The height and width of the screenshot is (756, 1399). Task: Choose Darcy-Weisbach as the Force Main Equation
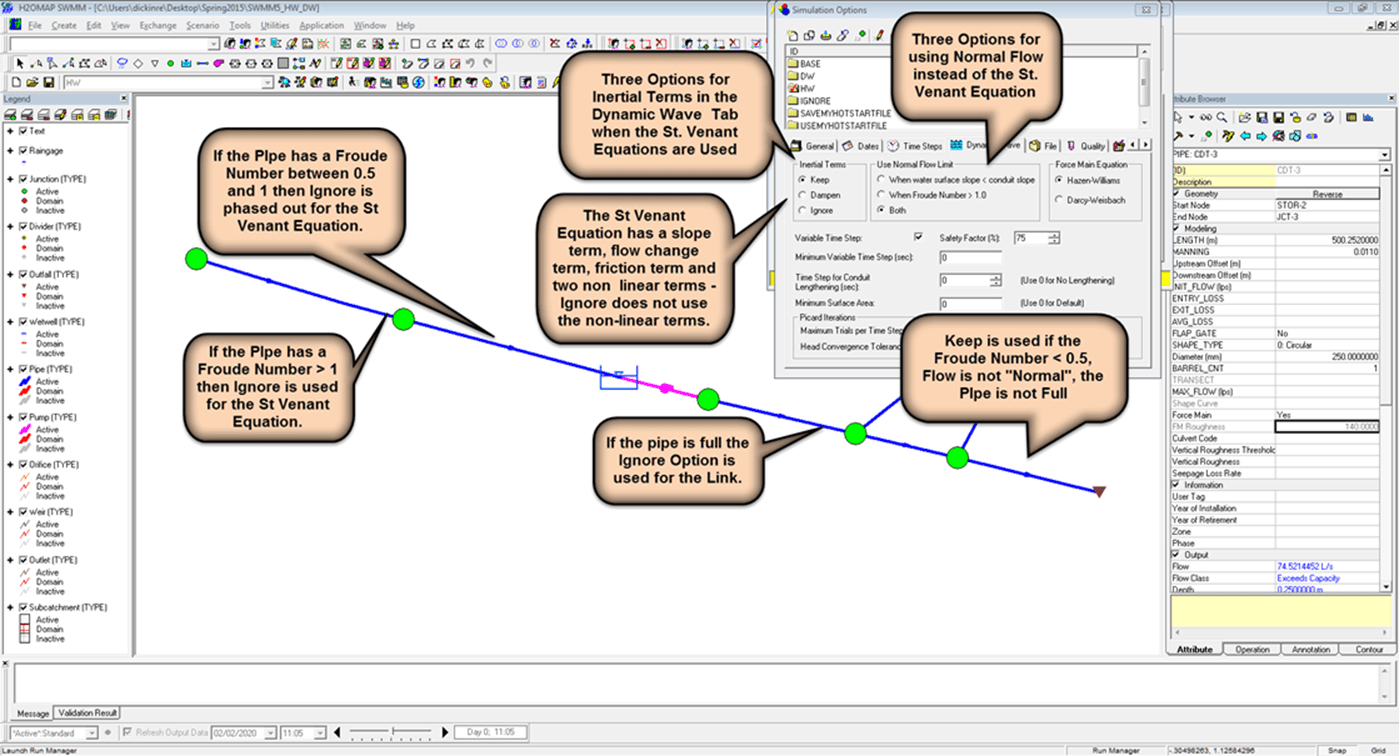1061,198
